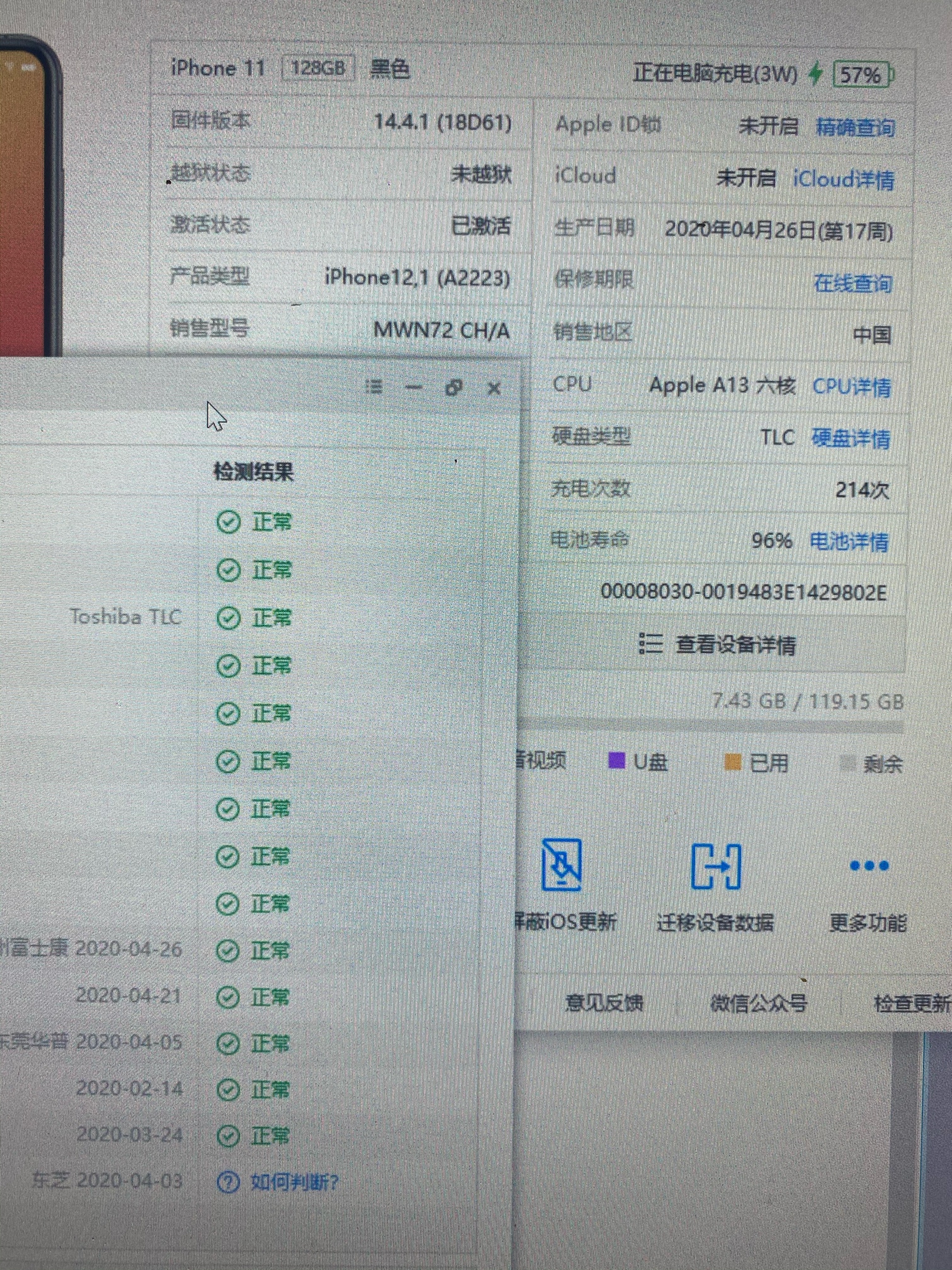Open the block iOS update tool icon

[x=562, y=864]
